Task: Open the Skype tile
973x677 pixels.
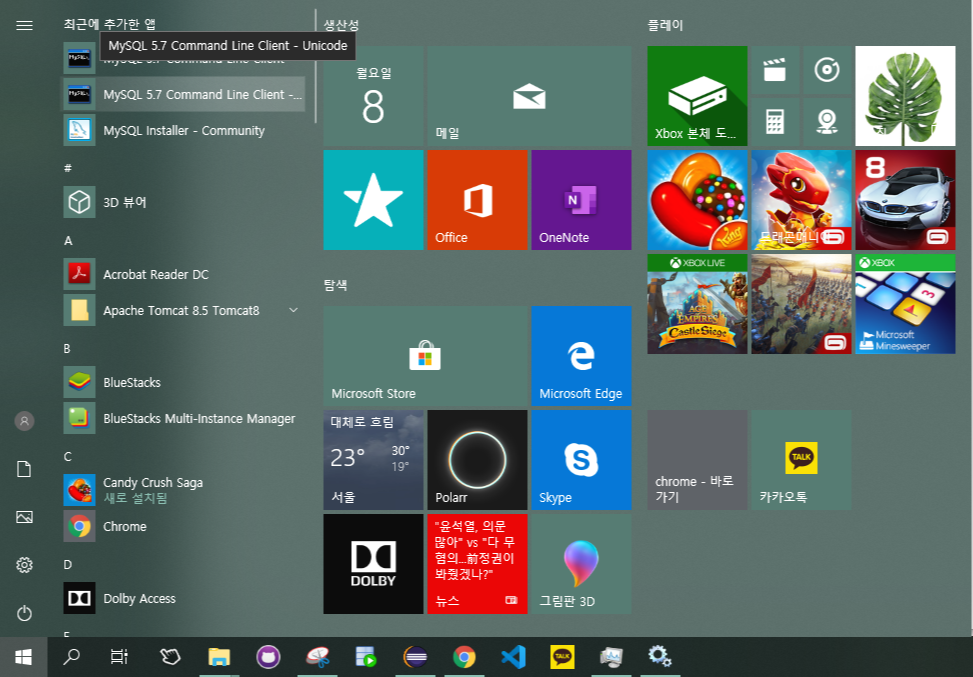Action: pyautogui.click(x=581, y=460)
